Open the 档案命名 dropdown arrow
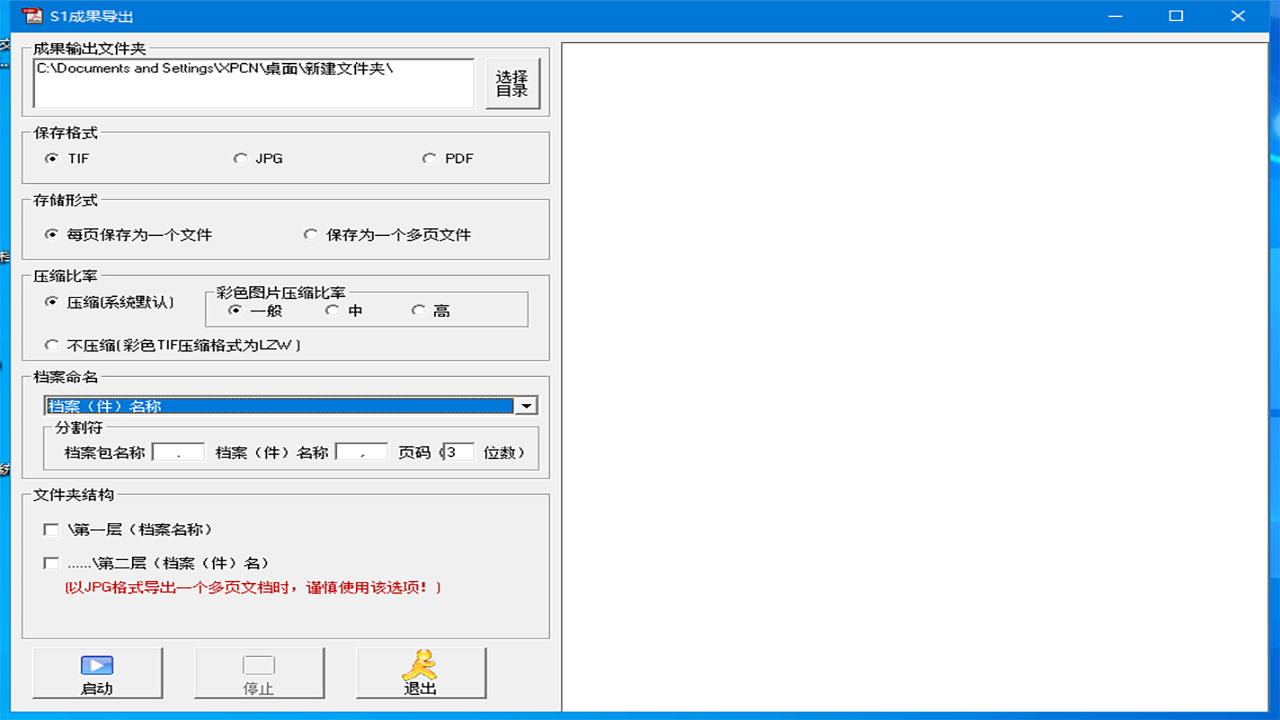The width and height of the screenshot is (1280, 720). pyautogui.click(x=526, y=406)
